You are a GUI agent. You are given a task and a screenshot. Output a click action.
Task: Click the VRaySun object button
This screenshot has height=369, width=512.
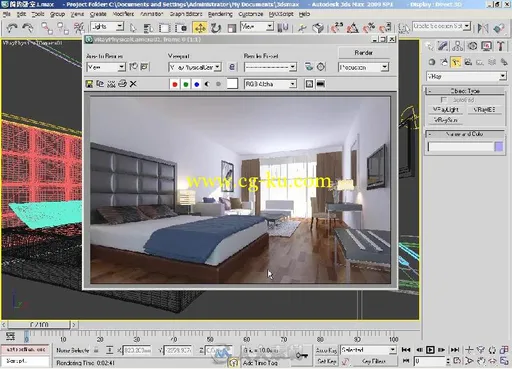click(x=446, y=120)
